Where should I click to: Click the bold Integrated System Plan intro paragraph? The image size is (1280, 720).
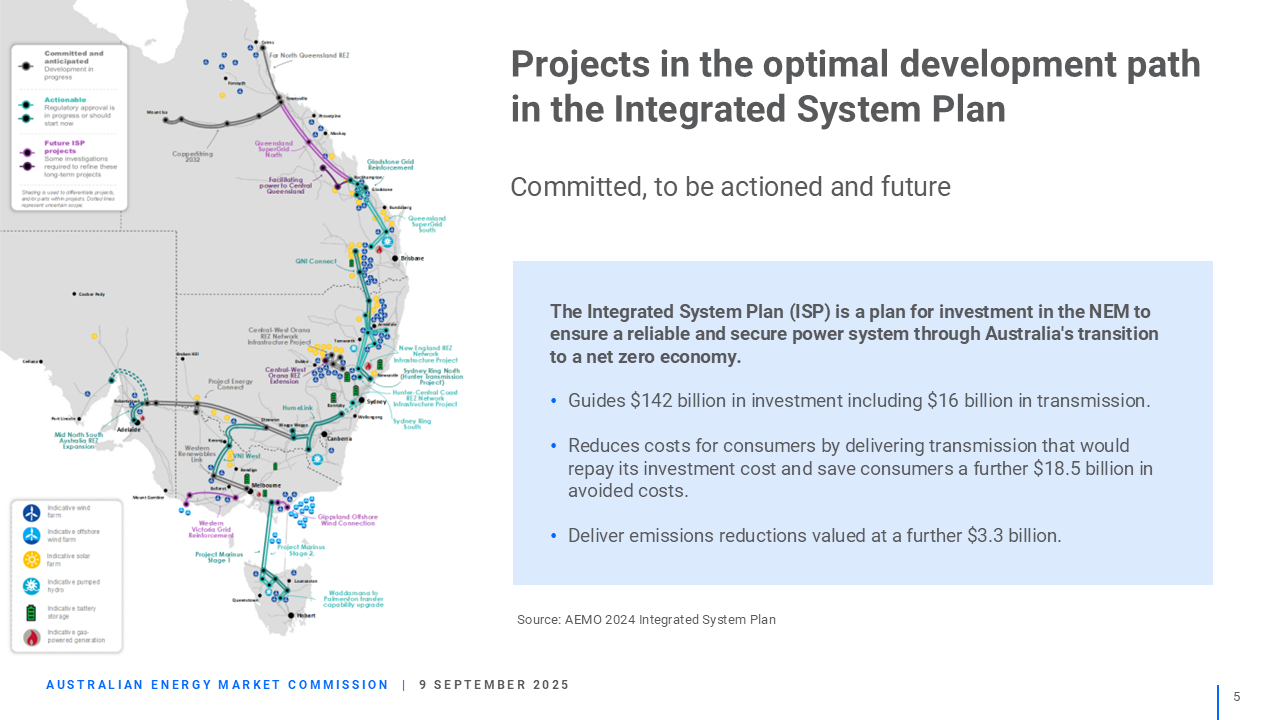click(x=854, y=334)
